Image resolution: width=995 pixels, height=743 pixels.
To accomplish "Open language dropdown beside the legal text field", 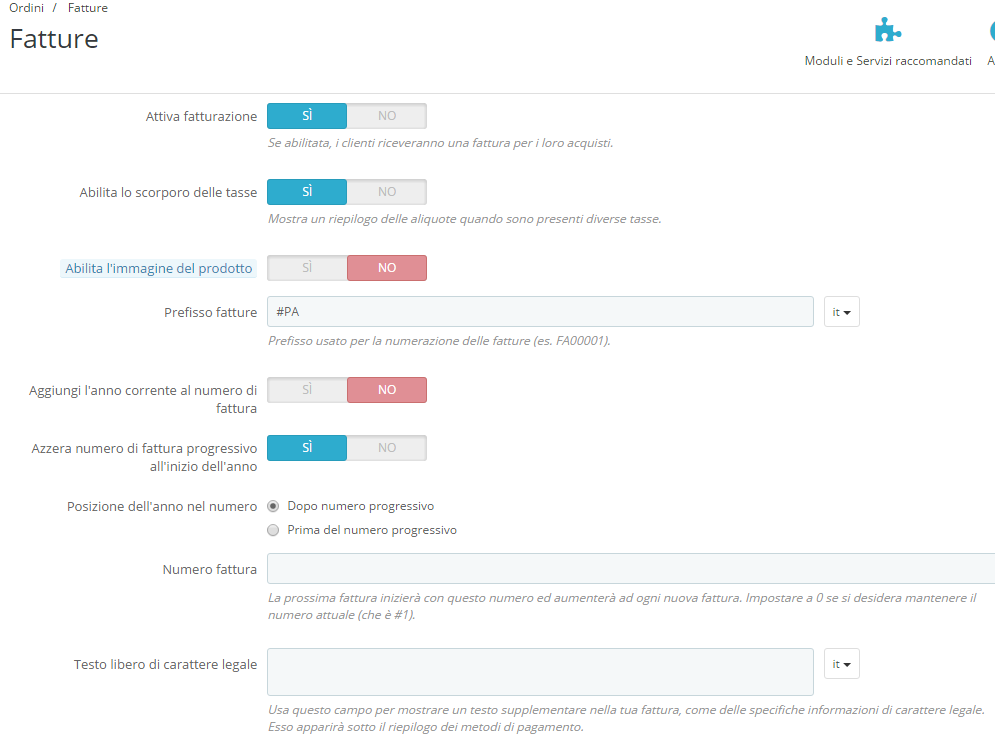I will click(841, 663).
